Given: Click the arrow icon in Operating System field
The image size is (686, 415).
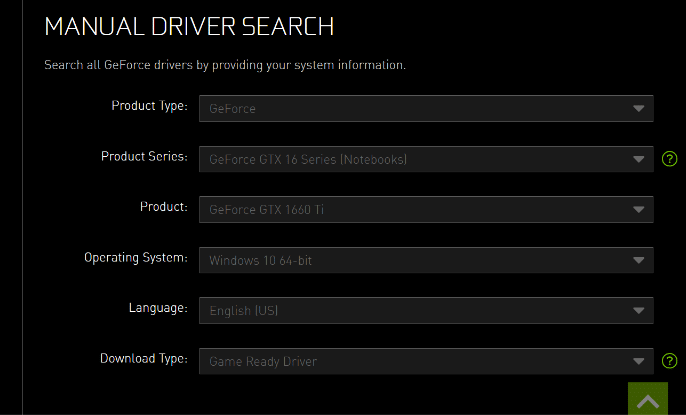Looking at the screenshot, I should coord(638,260).
